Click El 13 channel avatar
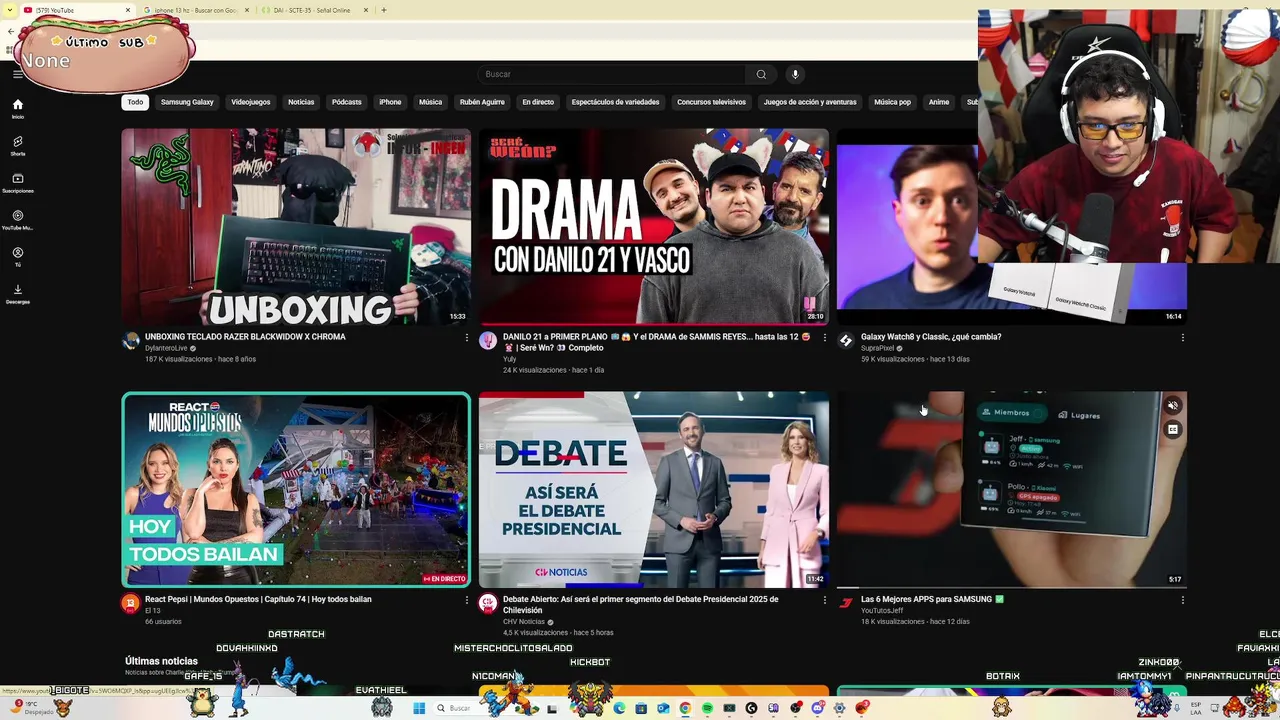Viewport: 1280px width, 720px height. pyautogui.click(x=131, y=603)
